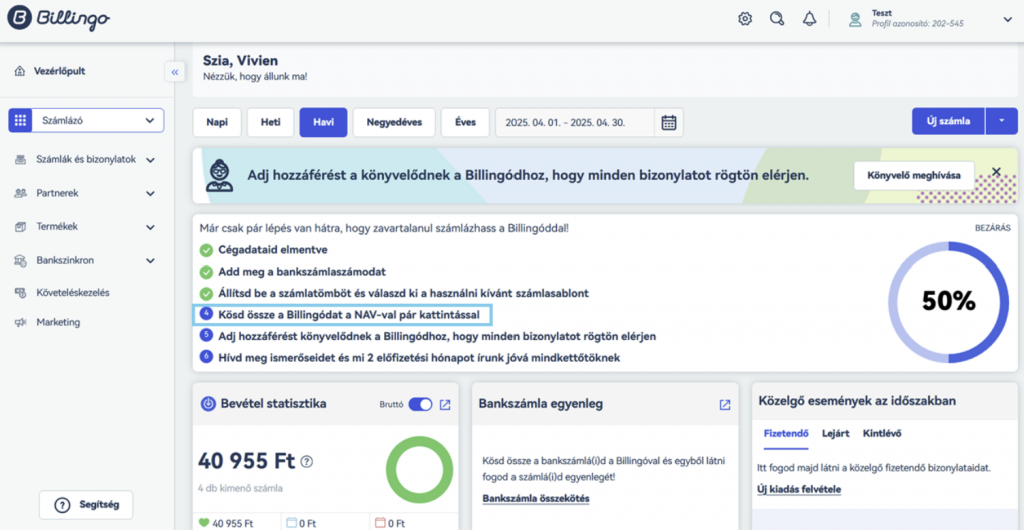Click the Bevétel statisztika clock icon
1024x530 pixels.
coord(208,404)
